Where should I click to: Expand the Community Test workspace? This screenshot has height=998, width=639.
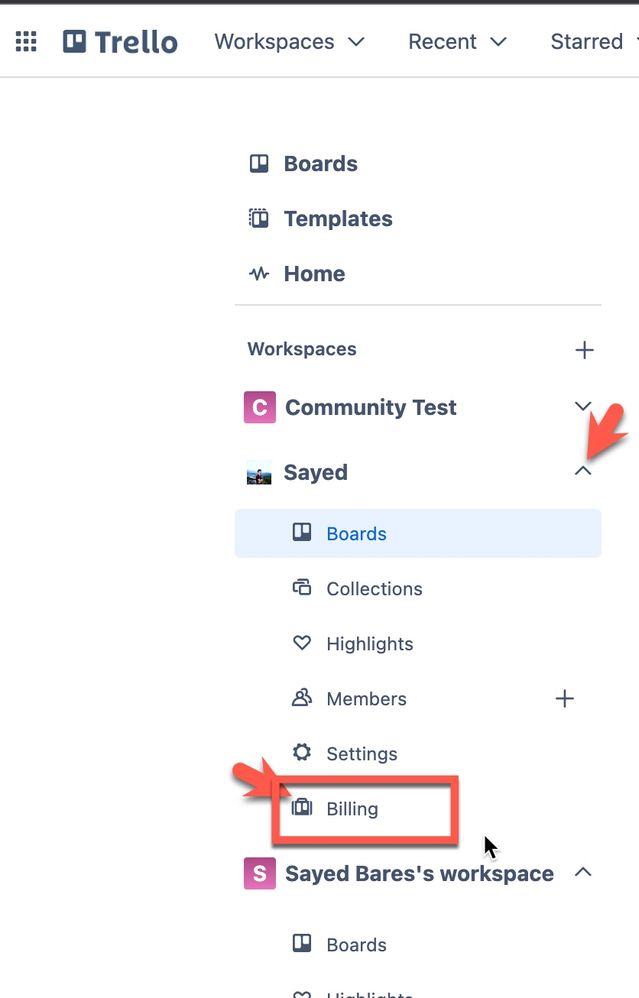click(x=583, y=407)
